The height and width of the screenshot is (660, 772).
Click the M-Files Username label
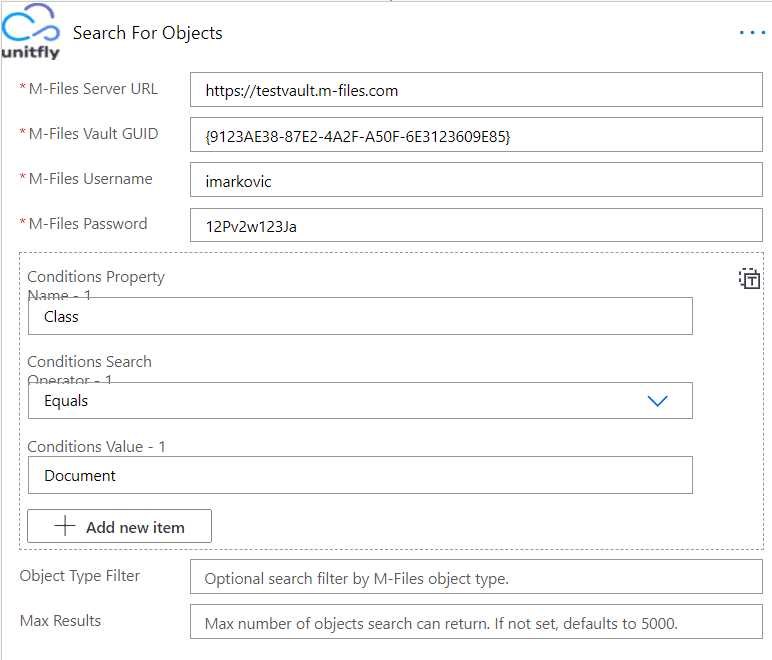pyautogui.click(x=91, y=179)
